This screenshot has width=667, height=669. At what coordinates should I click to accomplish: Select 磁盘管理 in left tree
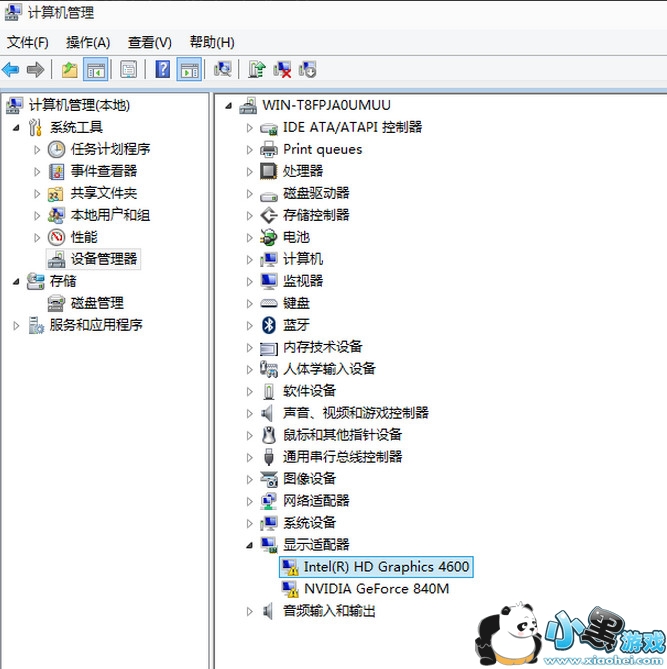coord(97,303)
